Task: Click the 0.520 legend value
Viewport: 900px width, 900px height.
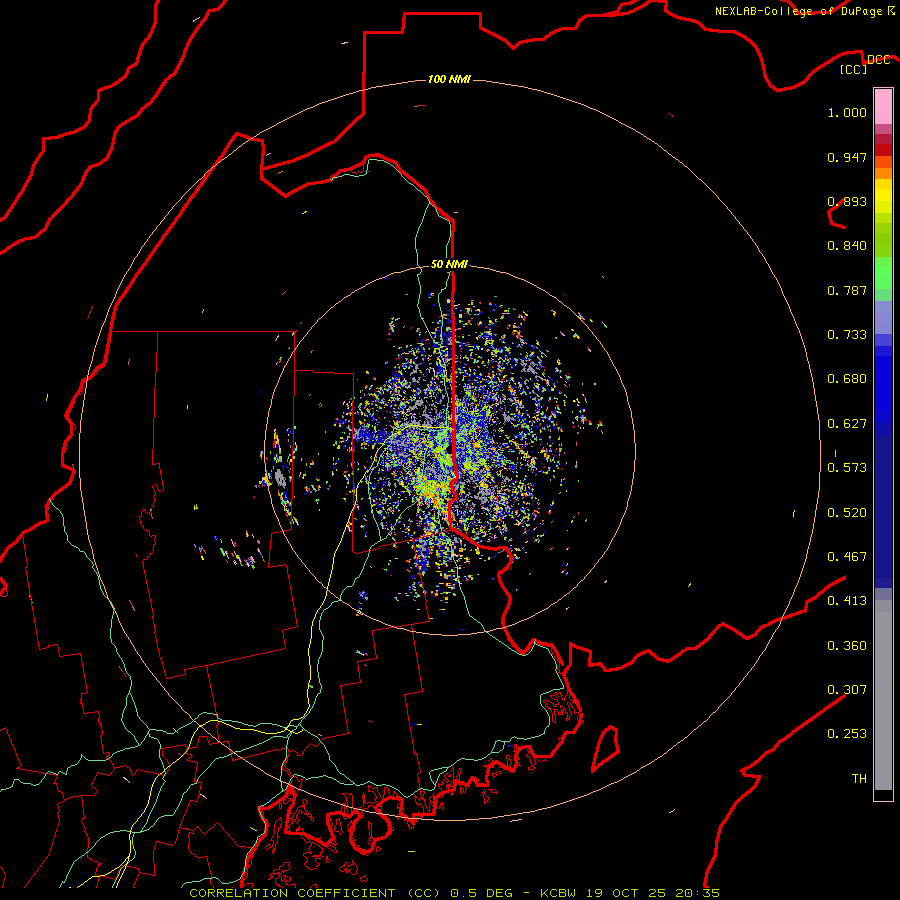Action: pyautogui.click(x=847, y=513)
